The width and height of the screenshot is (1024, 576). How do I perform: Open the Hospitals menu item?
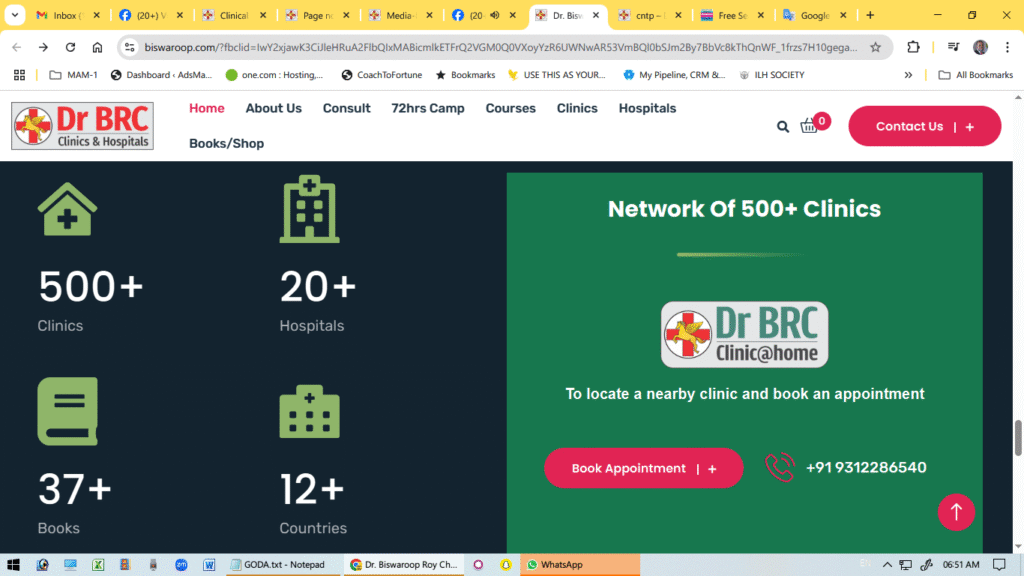click(647, 108)
